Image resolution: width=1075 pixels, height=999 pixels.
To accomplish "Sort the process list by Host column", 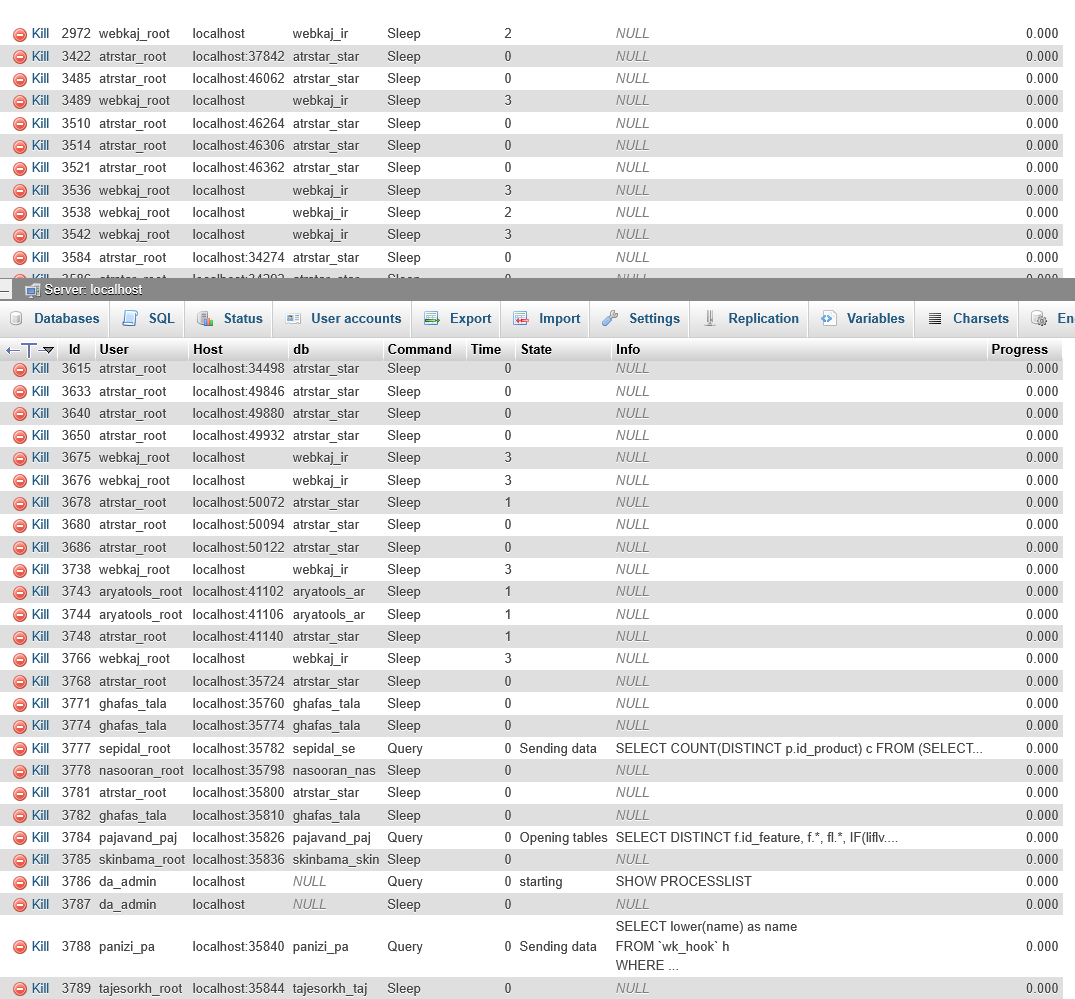I will tap(208, 349).
